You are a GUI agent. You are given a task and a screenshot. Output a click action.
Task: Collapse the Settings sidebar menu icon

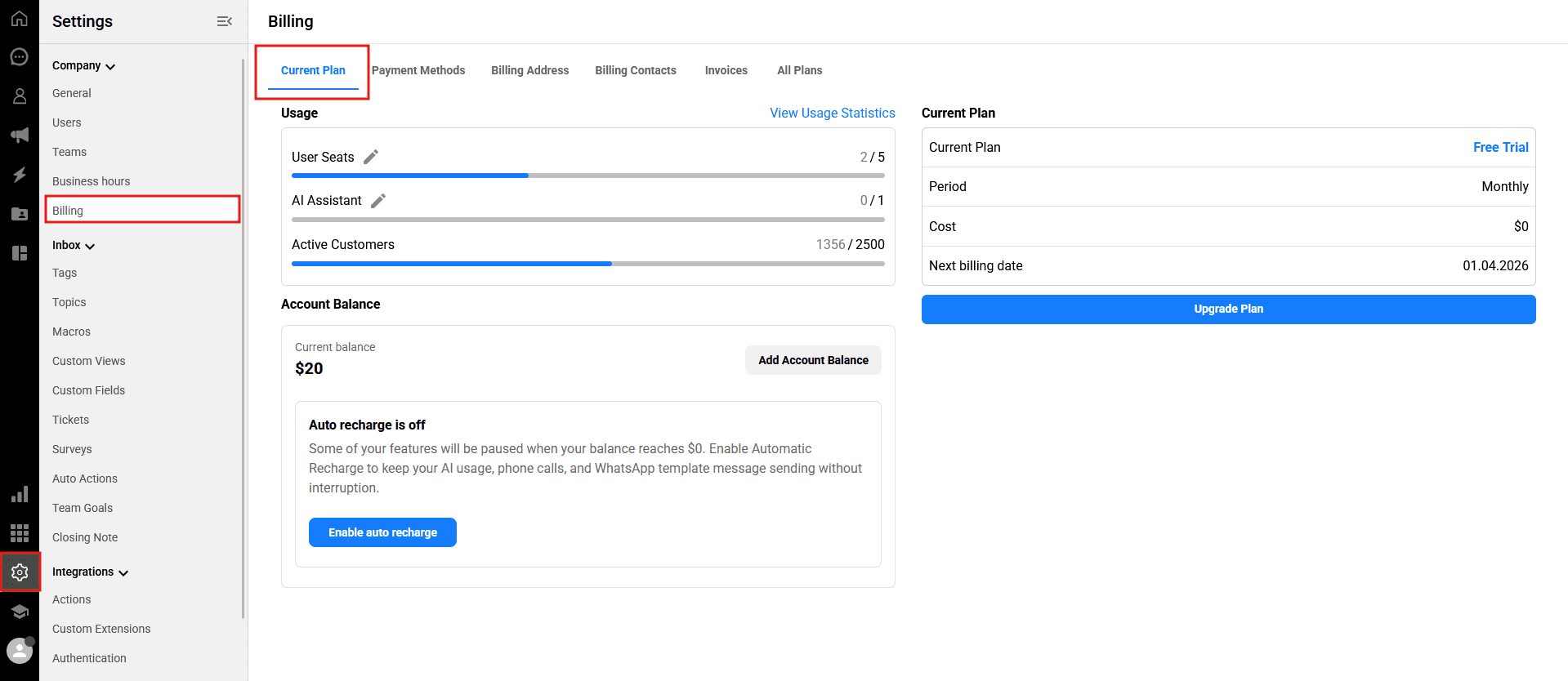click(x=225, y=21)
